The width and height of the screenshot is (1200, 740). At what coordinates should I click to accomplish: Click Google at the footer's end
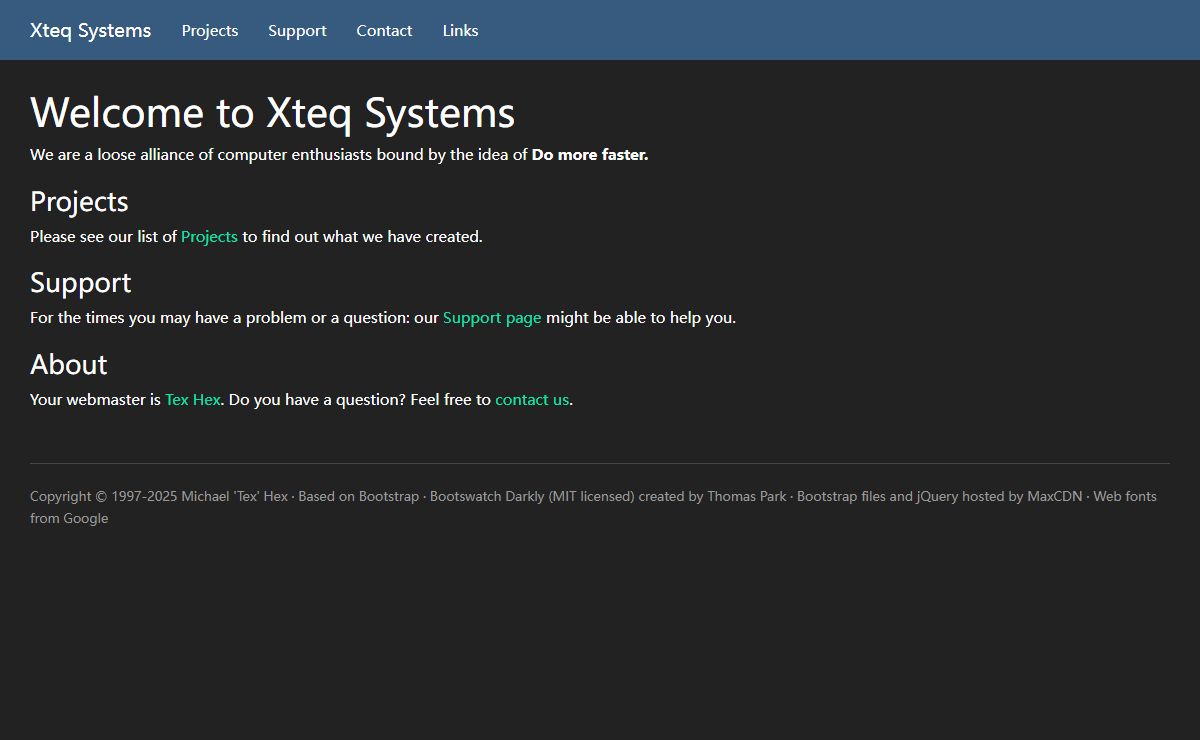click(x=86, y=519)
